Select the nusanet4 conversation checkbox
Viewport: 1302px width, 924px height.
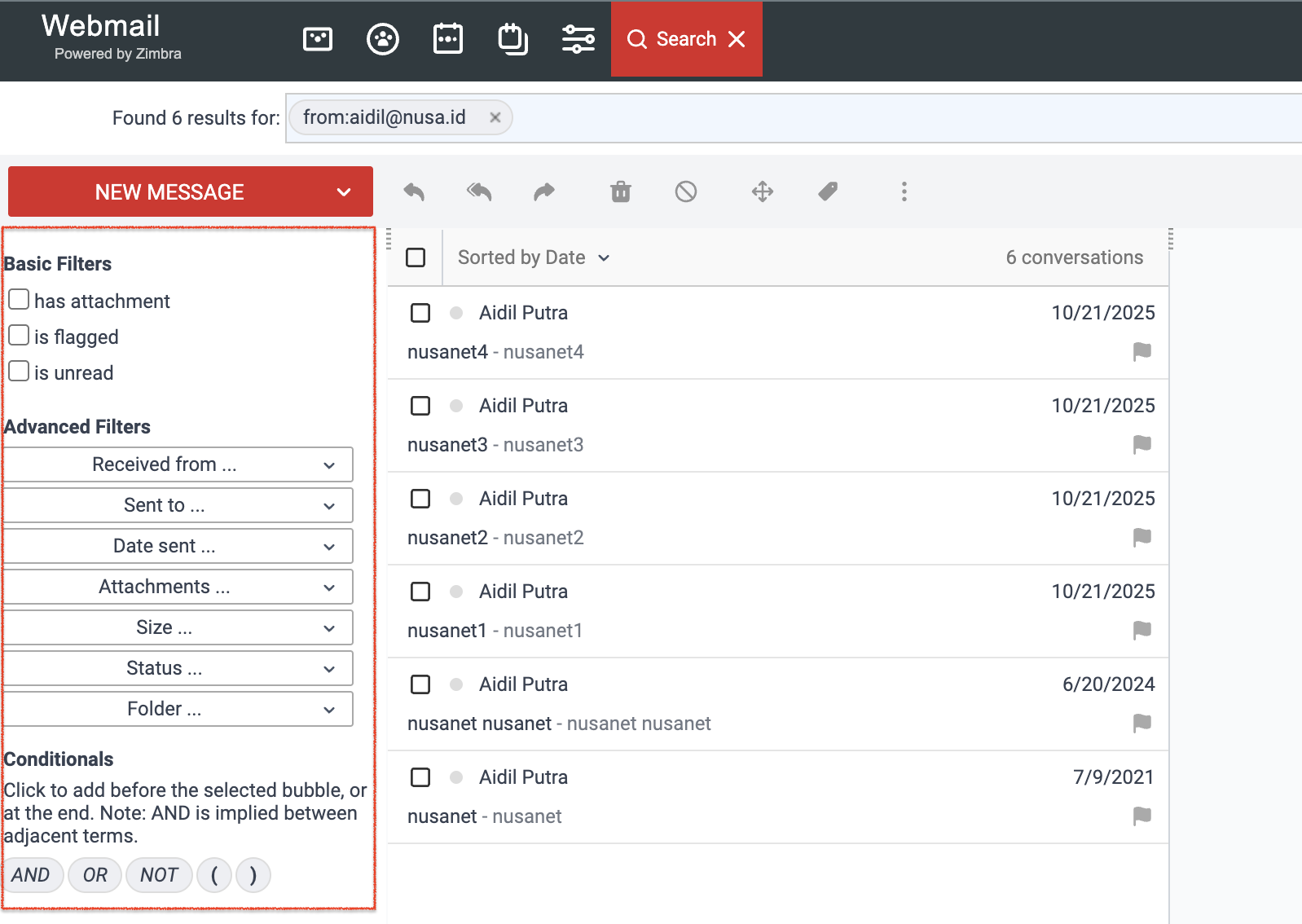point(420,313)
